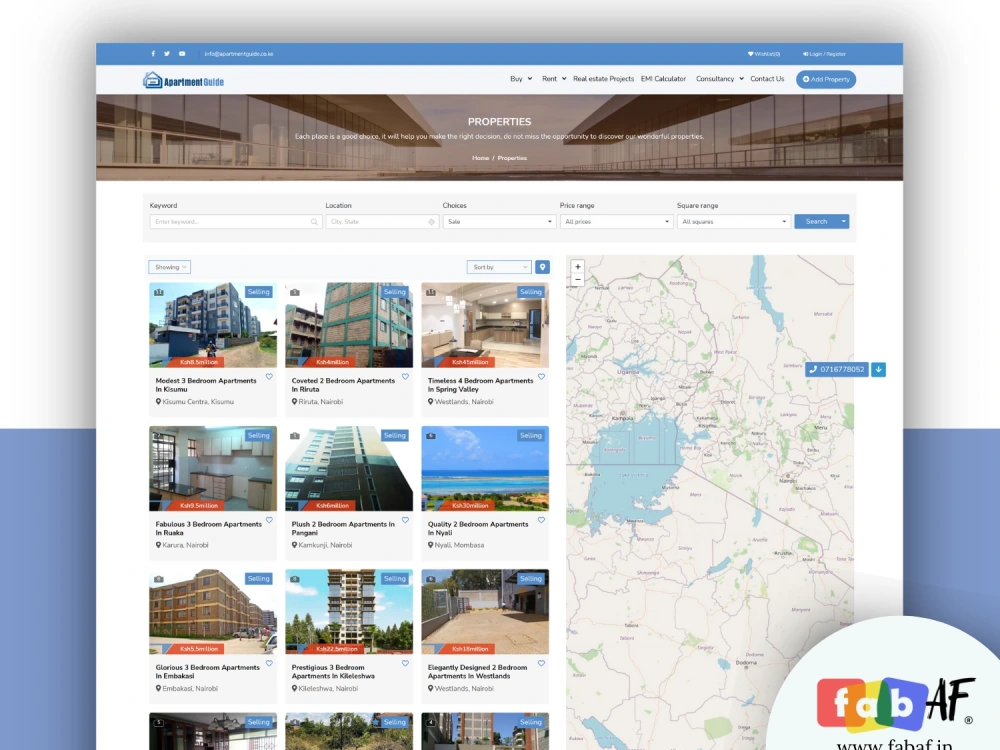This screenshot has width=1000, height=750.
Task: Click the Add Property button
Action: pos(826,80)
